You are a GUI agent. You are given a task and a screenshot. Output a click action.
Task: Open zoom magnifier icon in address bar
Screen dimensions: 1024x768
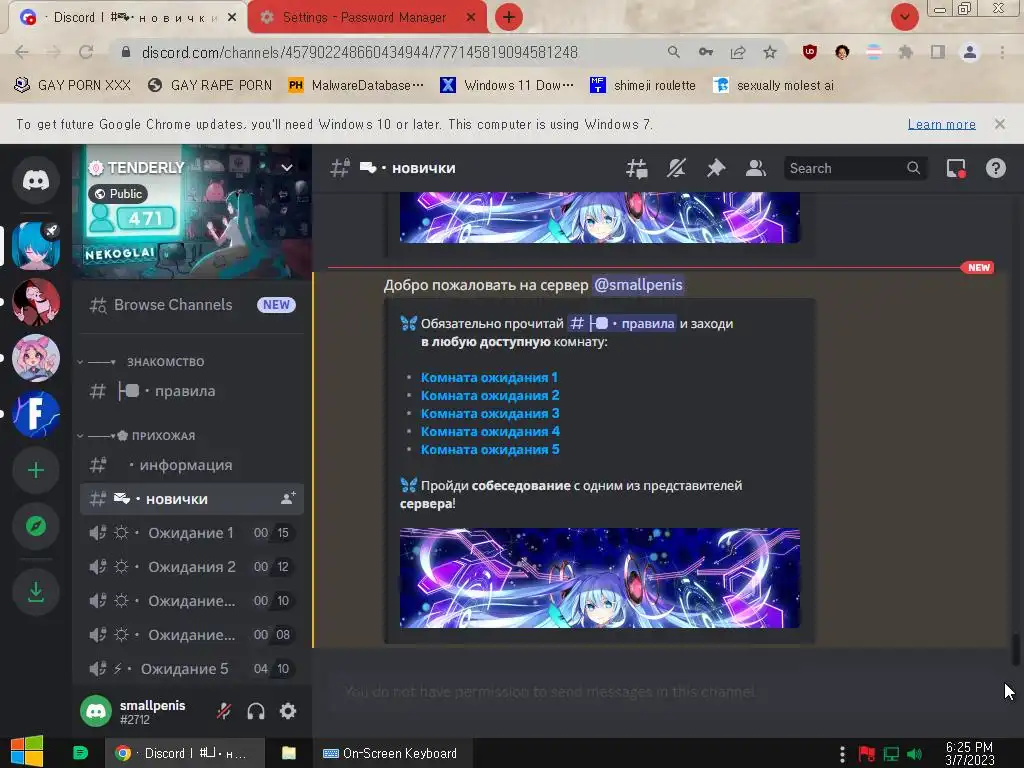(673, 52)
